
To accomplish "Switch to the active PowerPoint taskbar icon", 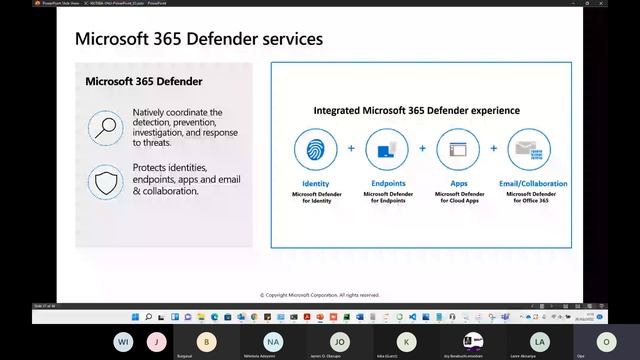I will click(320, 317).
